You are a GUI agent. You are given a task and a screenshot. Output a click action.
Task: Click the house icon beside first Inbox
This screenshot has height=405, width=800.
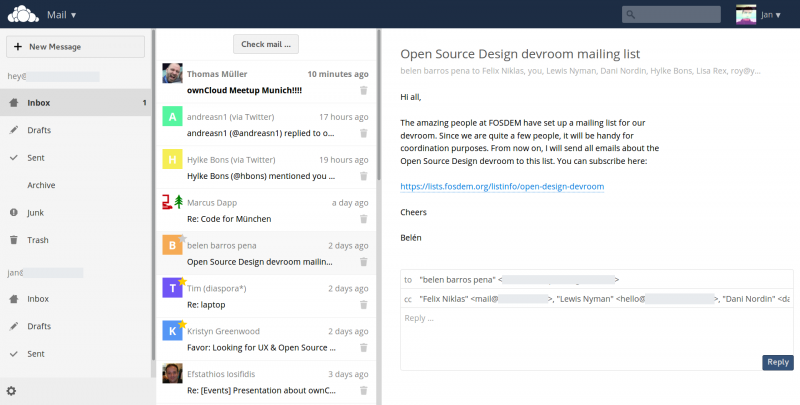tap(14, 103)
